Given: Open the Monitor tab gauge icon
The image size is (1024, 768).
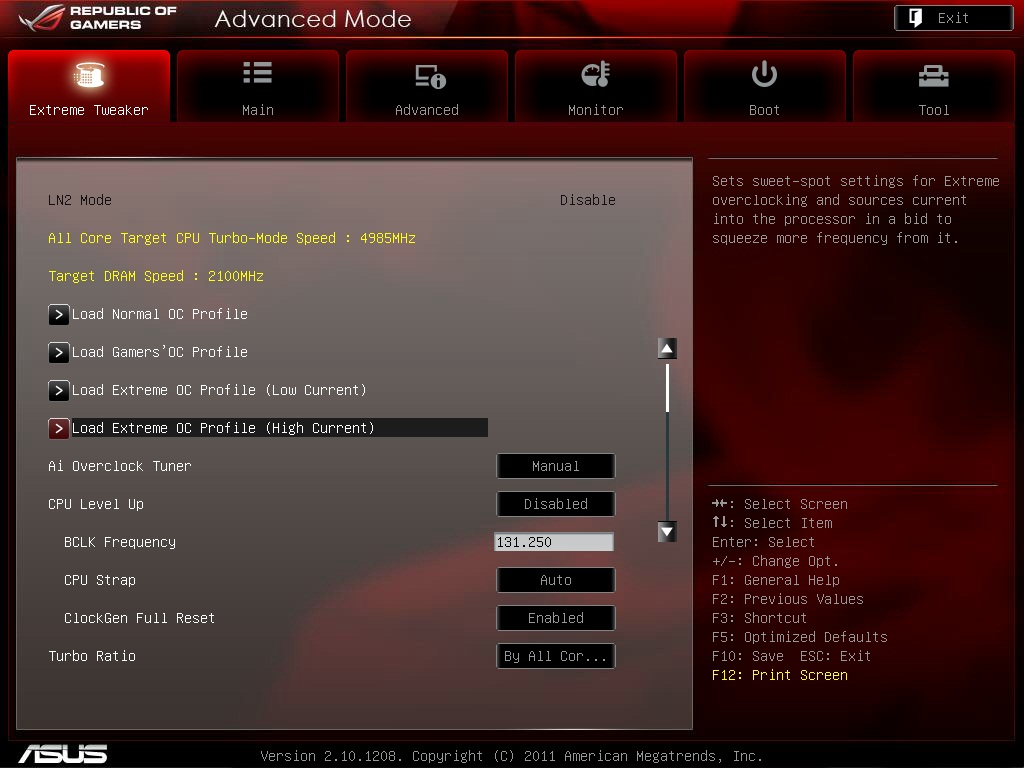Looking at the screenshot, I should pyautogui.click(x=595, y=74).
